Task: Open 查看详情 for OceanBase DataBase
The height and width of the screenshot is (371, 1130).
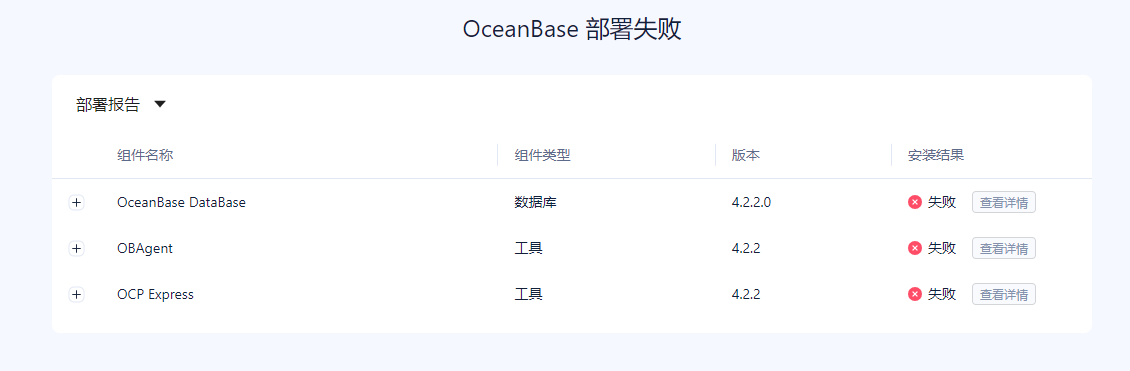Action: (x=1004, y=202)
